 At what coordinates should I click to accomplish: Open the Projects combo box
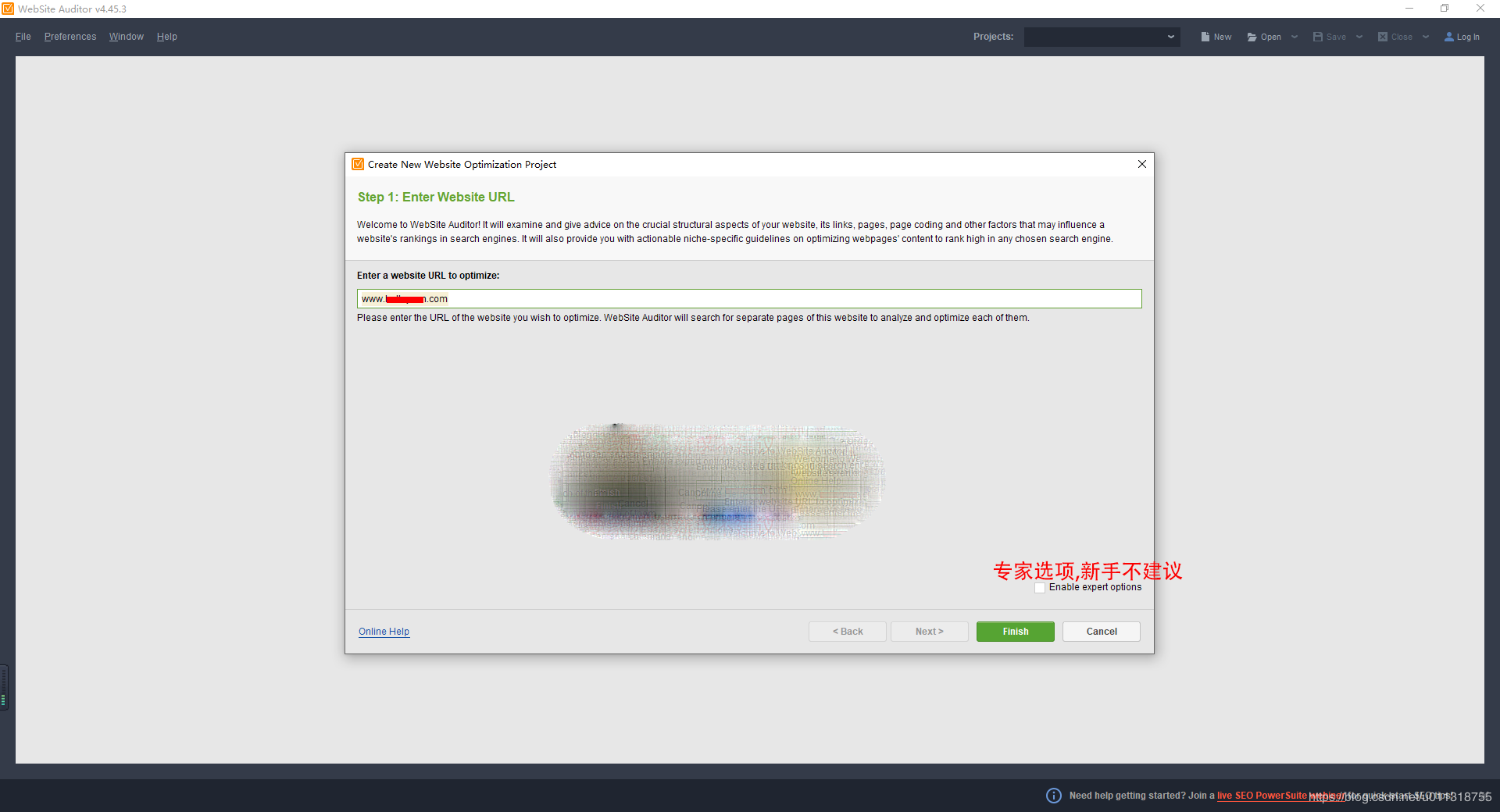[1102, 37]
